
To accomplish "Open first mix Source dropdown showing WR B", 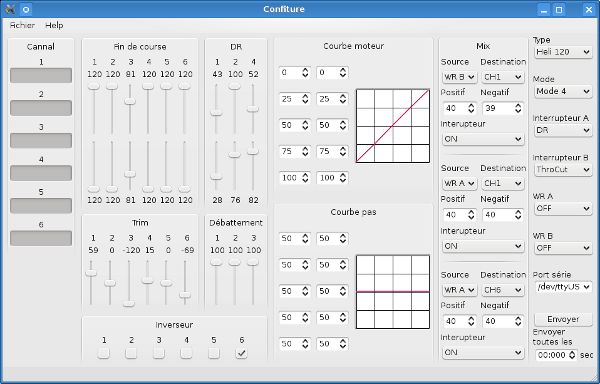I will click(459, 77).
